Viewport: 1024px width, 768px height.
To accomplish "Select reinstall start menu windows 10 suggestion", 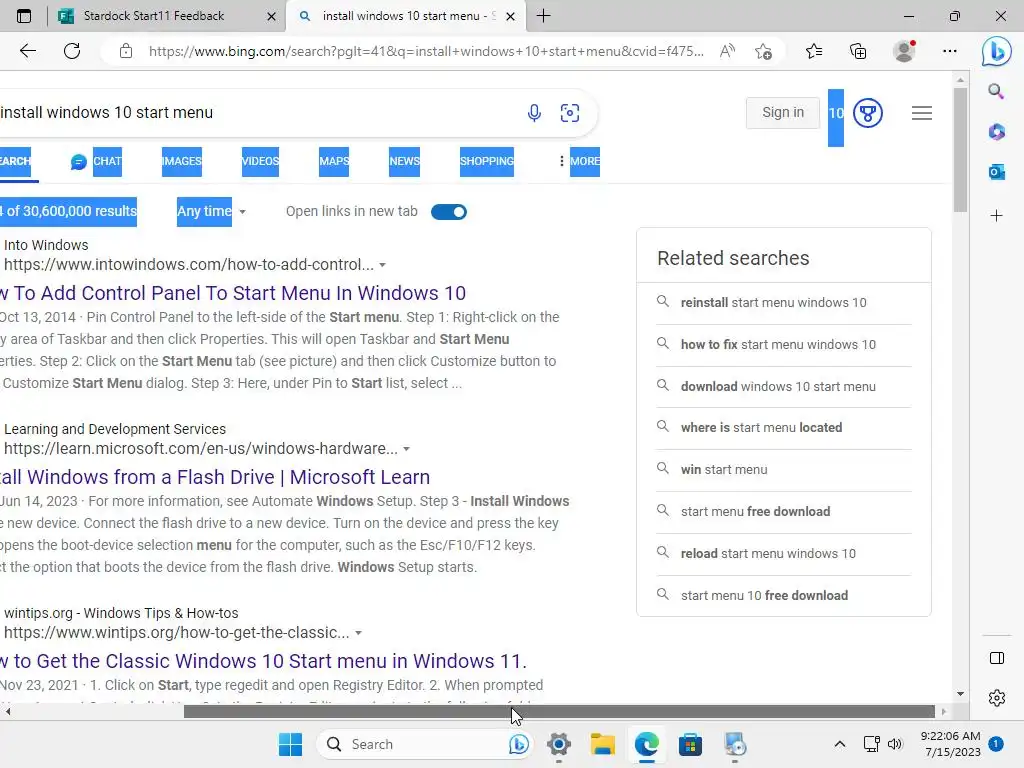I will pyautogui.click(x=773, y=302).
